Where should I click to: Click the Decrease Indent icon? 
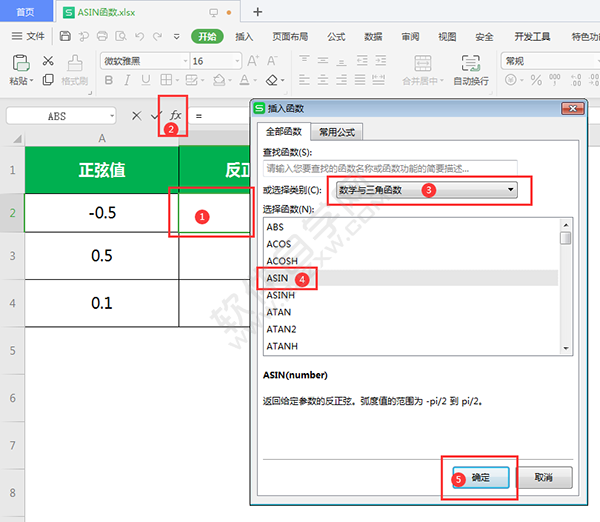362,60
